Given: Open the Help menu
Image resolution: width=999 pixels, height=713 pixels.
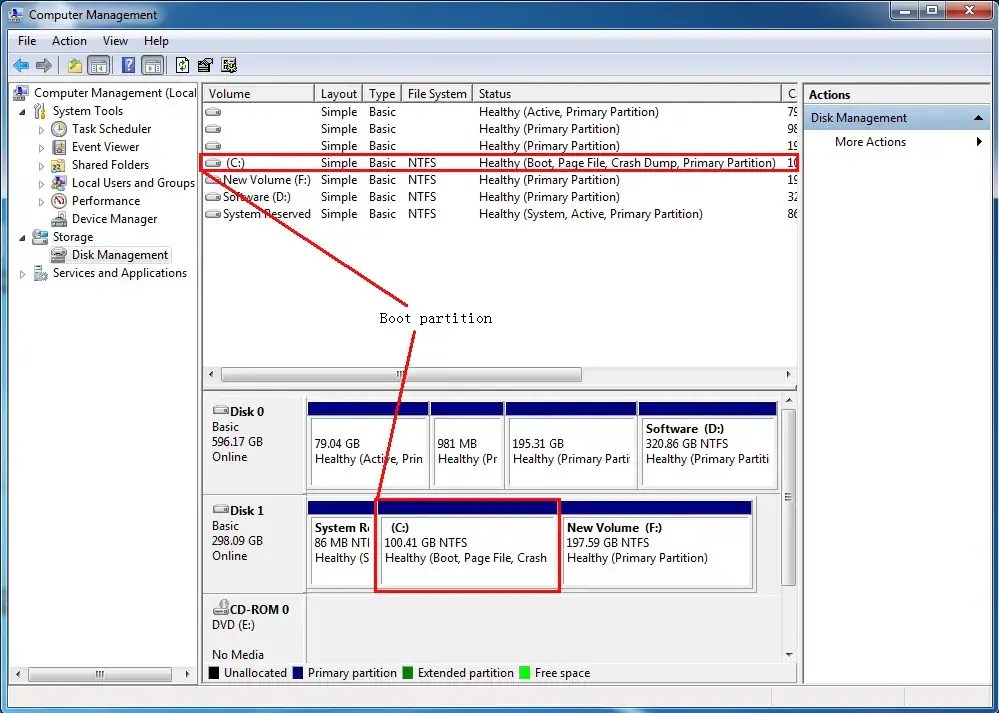Looking at the screenshot, I should tap(156, 41).
